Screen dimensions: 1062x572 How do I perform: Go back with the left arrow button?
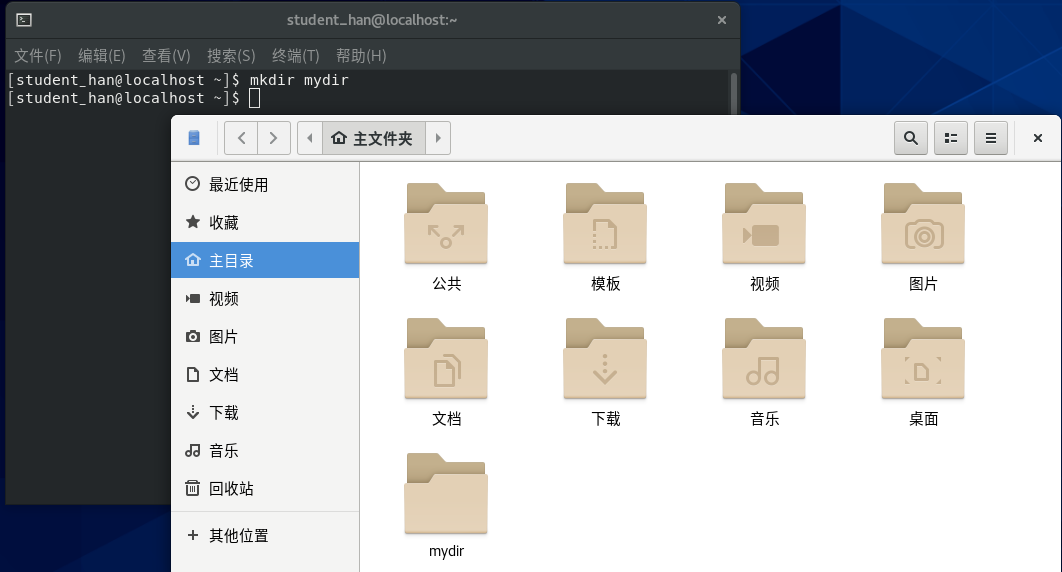[x=241, y=138]
